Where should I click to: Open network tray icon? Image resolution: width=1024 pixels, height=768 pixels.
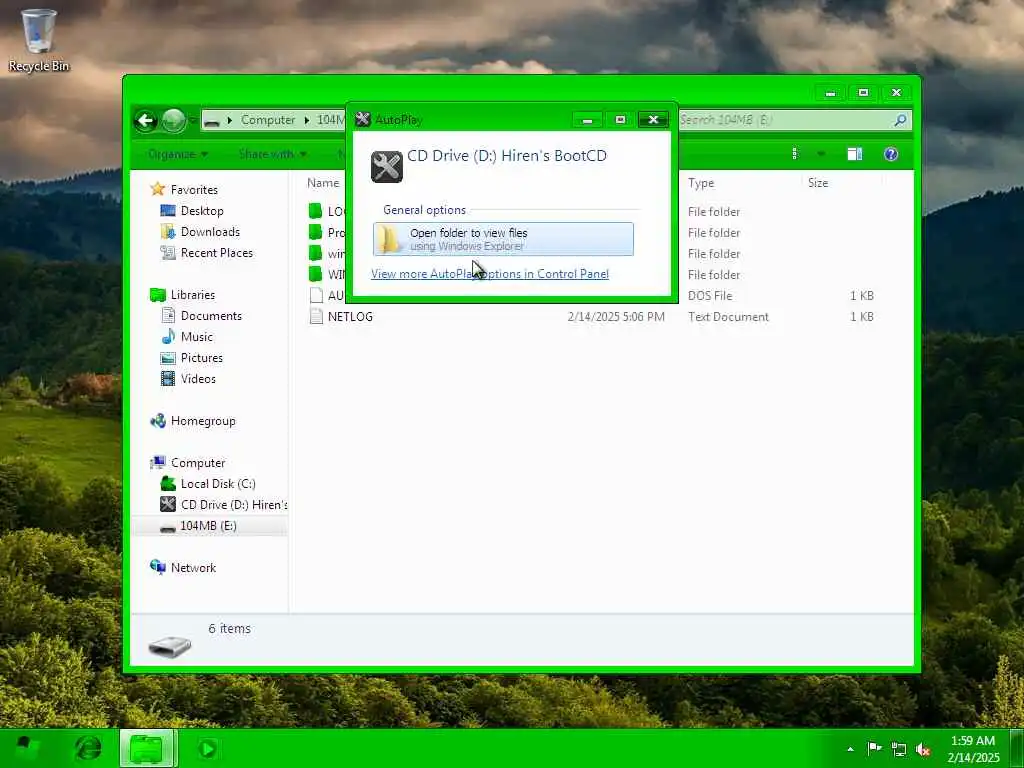point(899,749)
